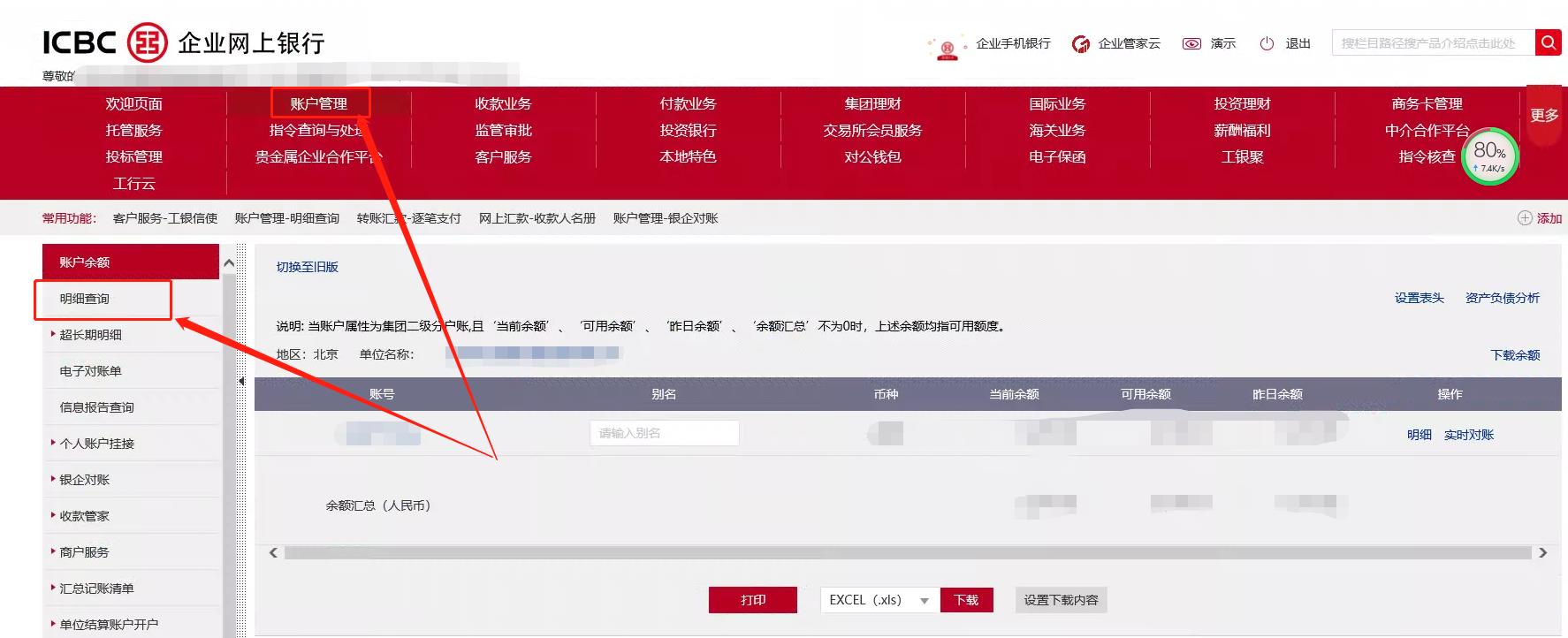Click the 打印 print button
The height and width of the screenshot is (638, 1568).
point(753,600)
